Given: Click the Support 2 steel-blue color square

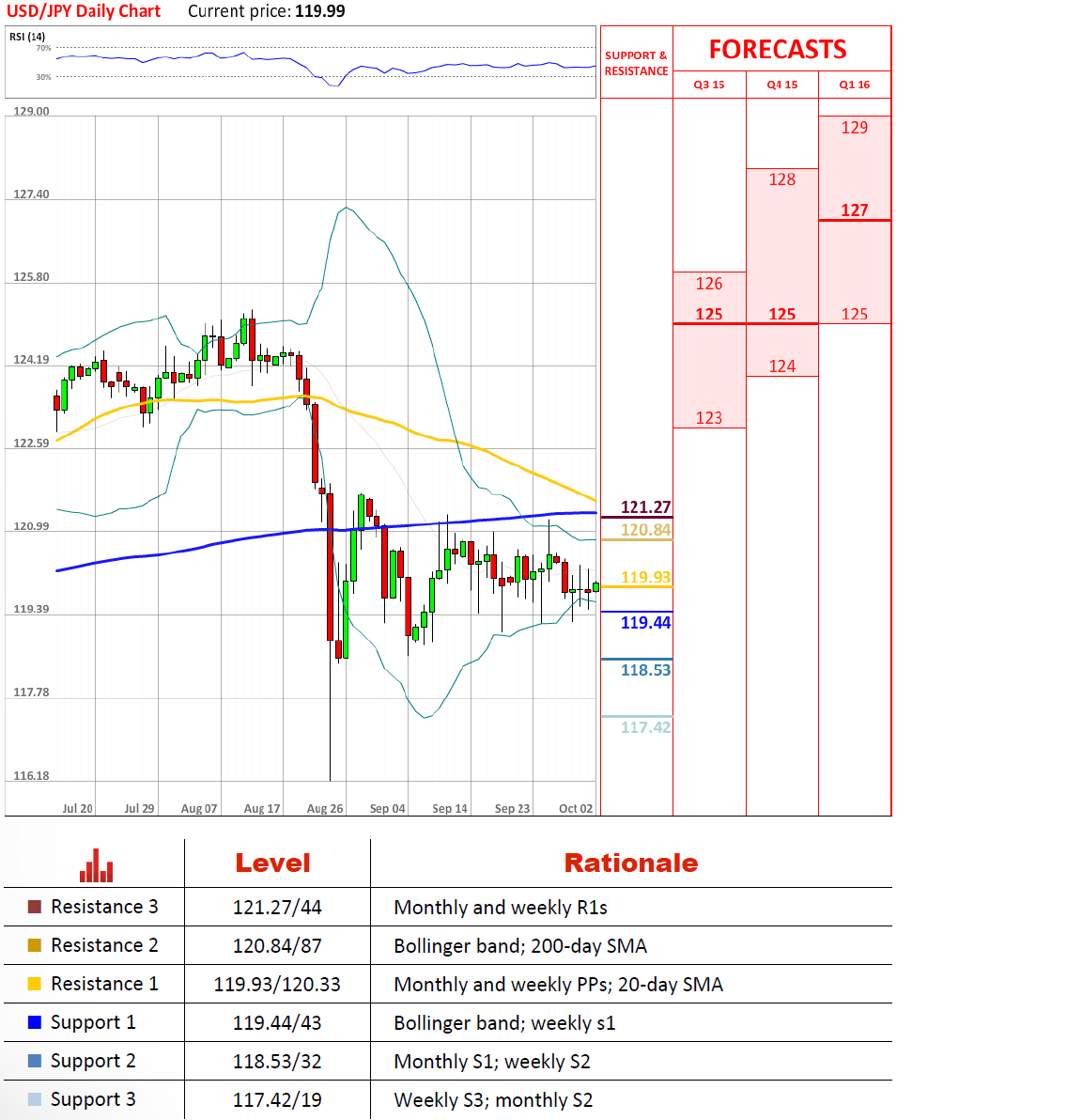Looking at the screenshot, I should pyautogui.click(x=34, y=1061).
